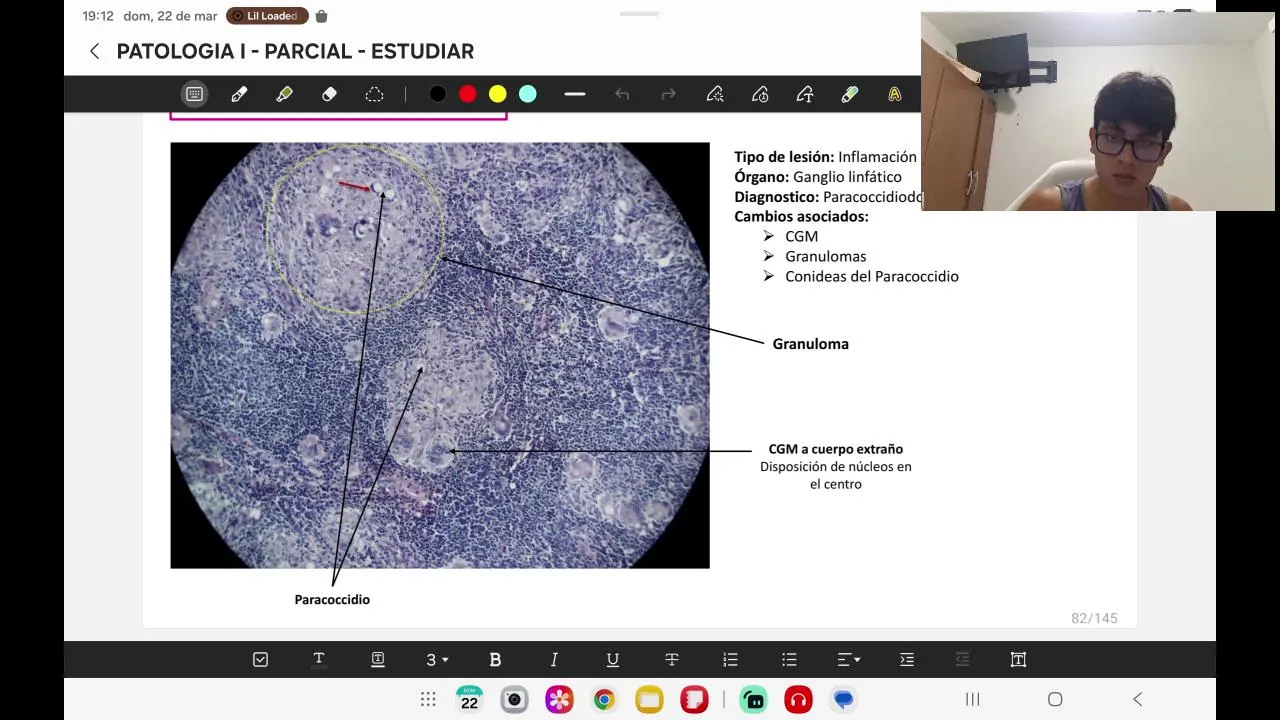The width and height of the screenshot is (1280, 720).
Task: Launch Google Chrome from taskbar
Action: pos(604,699)
